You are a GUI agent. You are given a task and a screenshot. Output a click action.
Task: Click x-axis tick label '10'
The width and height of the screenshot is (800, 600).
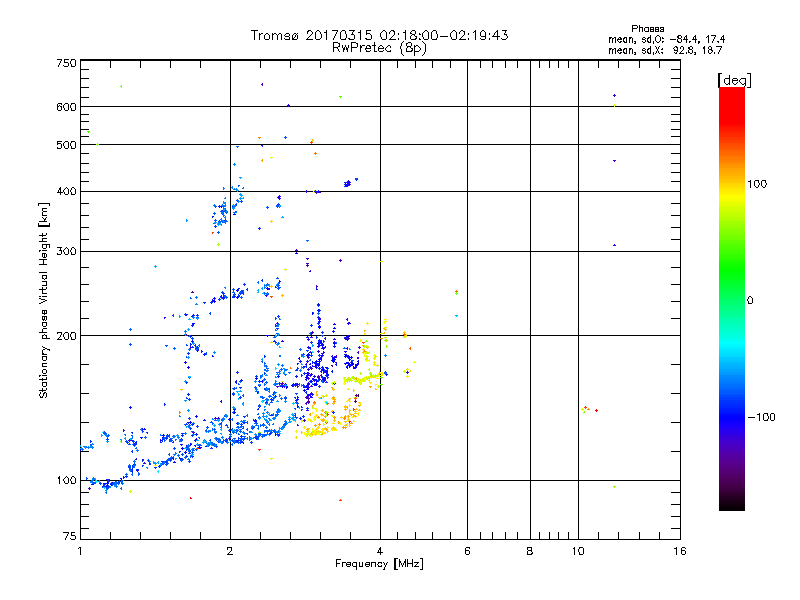coord(578,551)
